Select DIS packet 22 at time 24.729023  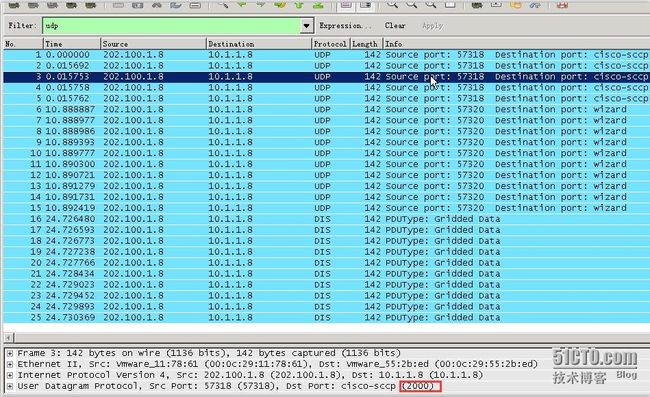point(327,285)
